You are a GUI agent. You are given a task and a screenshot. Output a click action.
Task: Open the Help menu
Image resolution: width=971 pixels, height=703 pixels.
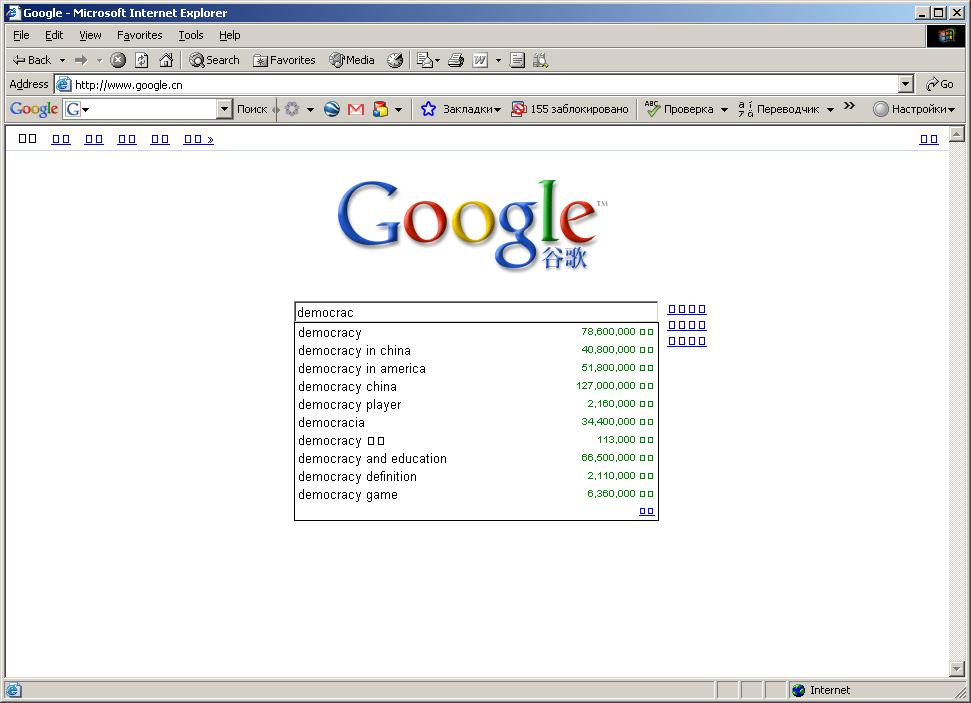(229, 35)
